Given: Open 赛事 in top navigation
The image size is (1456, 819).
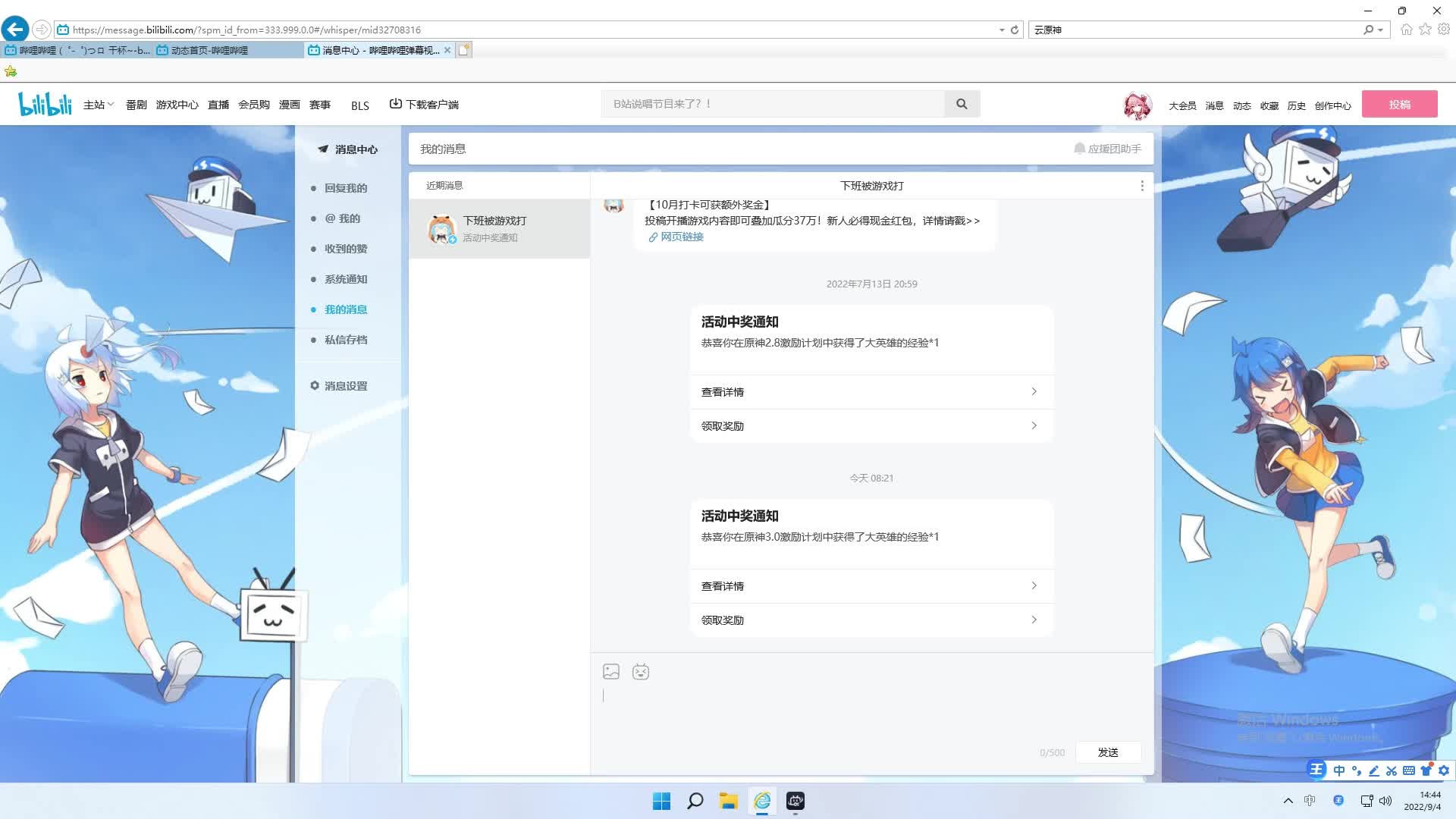Looking at the screenshot, I should coord(320,105).
